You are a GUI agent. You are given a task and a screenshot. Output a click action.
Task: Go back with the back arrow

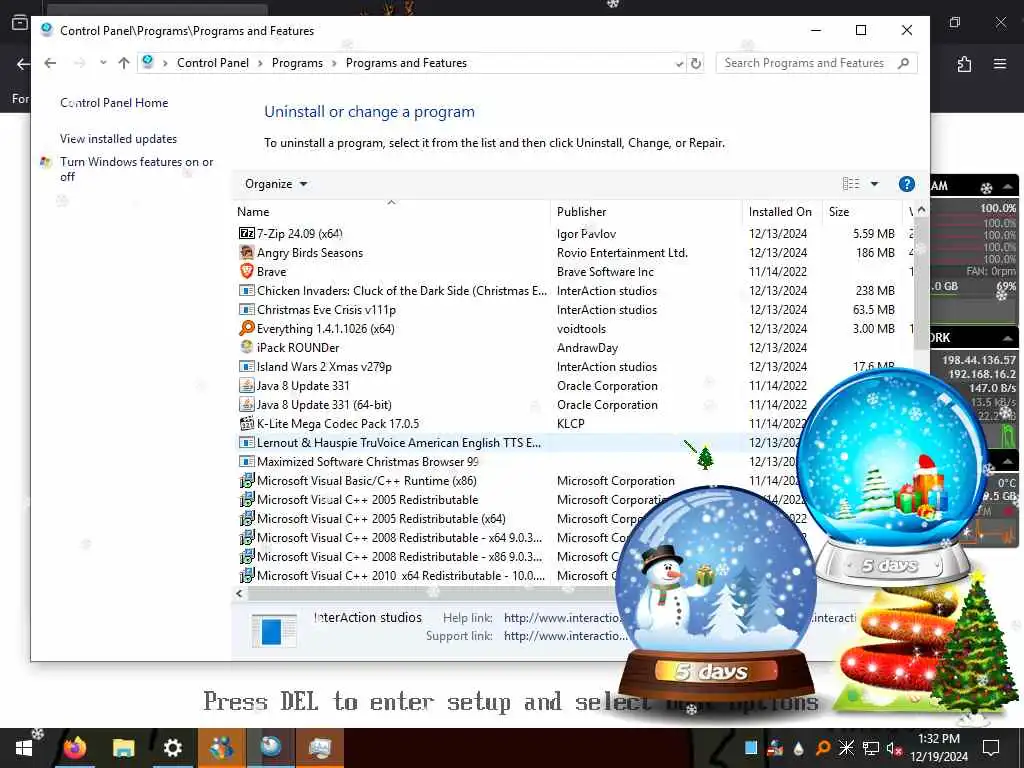pyautogui.click(x=50, y=63)
